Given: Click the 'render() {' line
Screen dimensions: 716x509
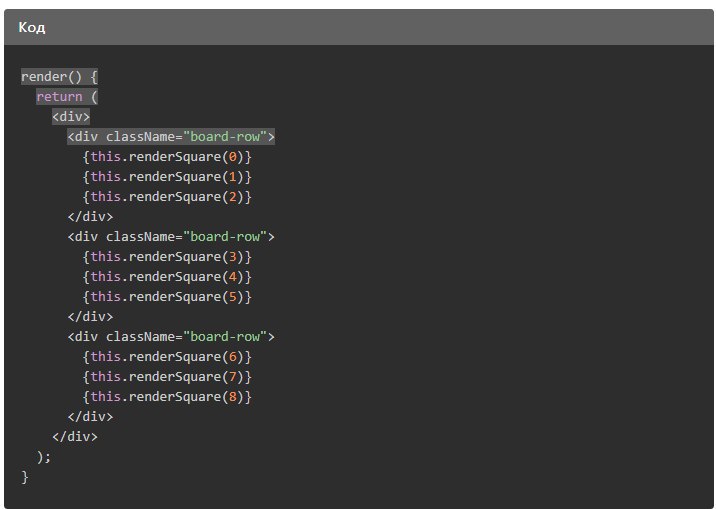Looking at the screenshot, I should [x=59, y=76].
